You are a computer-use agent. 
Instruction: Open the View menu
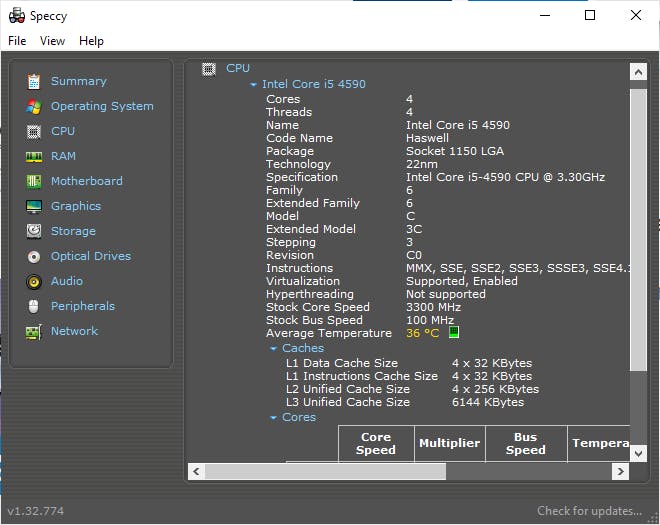52,41
